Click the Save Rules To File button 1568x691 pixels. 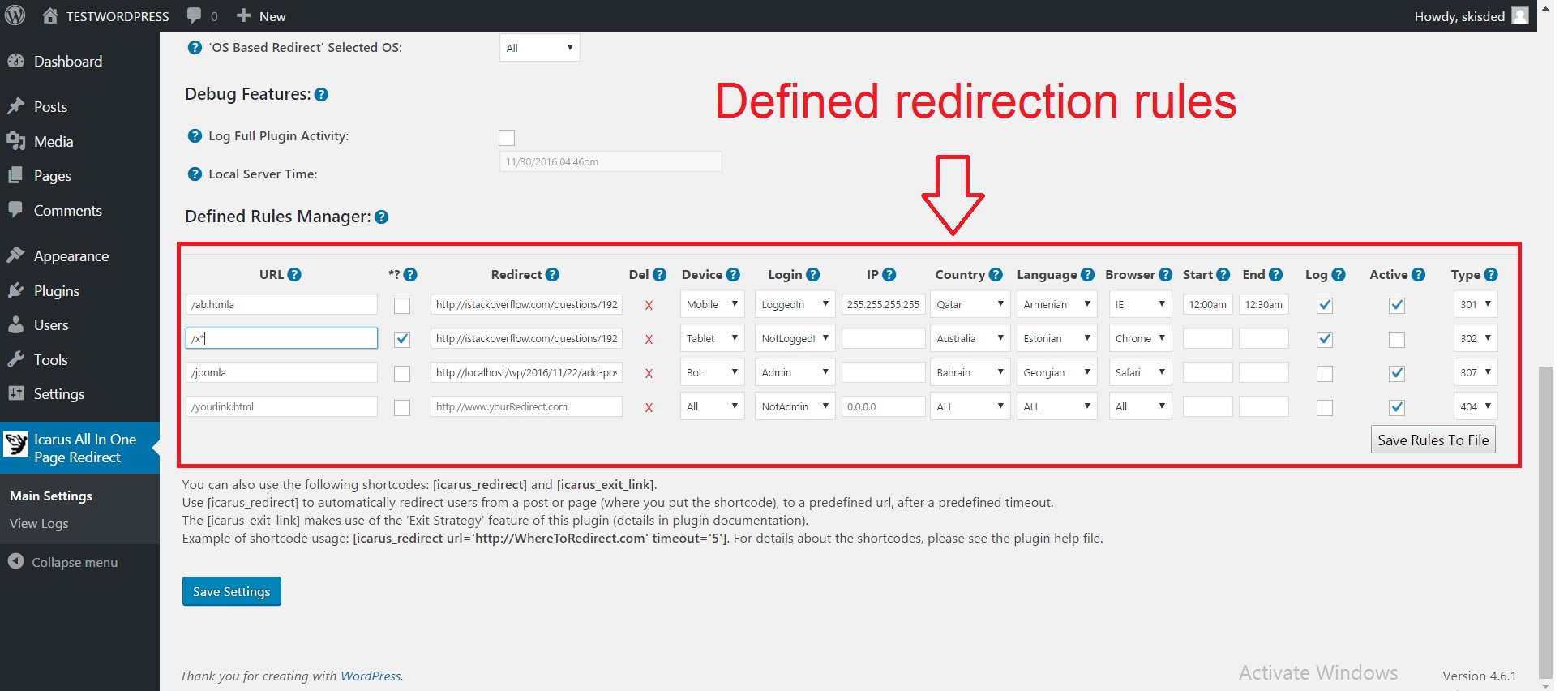coord(1433,440)
